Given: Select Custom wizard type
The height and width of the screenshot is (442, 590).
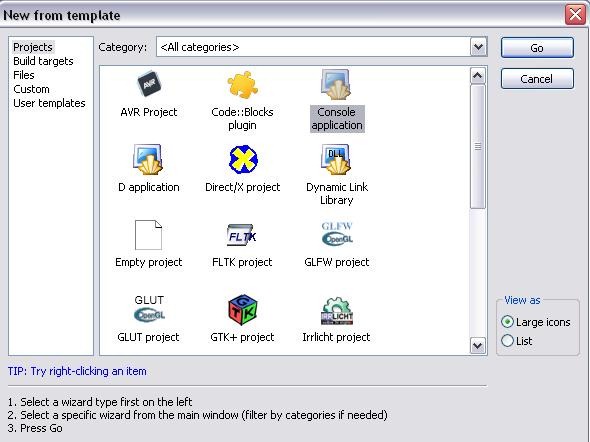Looking at the screenshot, I should coord(31,89).
